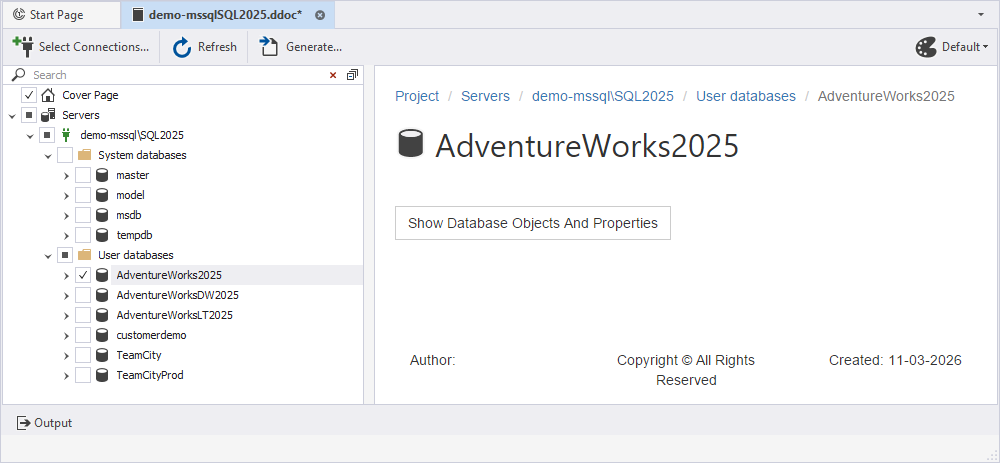Screen dimensions: 1000x463
Task: Uncheck the AdventureWorks2025 checkbox
Action: pyautogui.click(x=83, y=275)
